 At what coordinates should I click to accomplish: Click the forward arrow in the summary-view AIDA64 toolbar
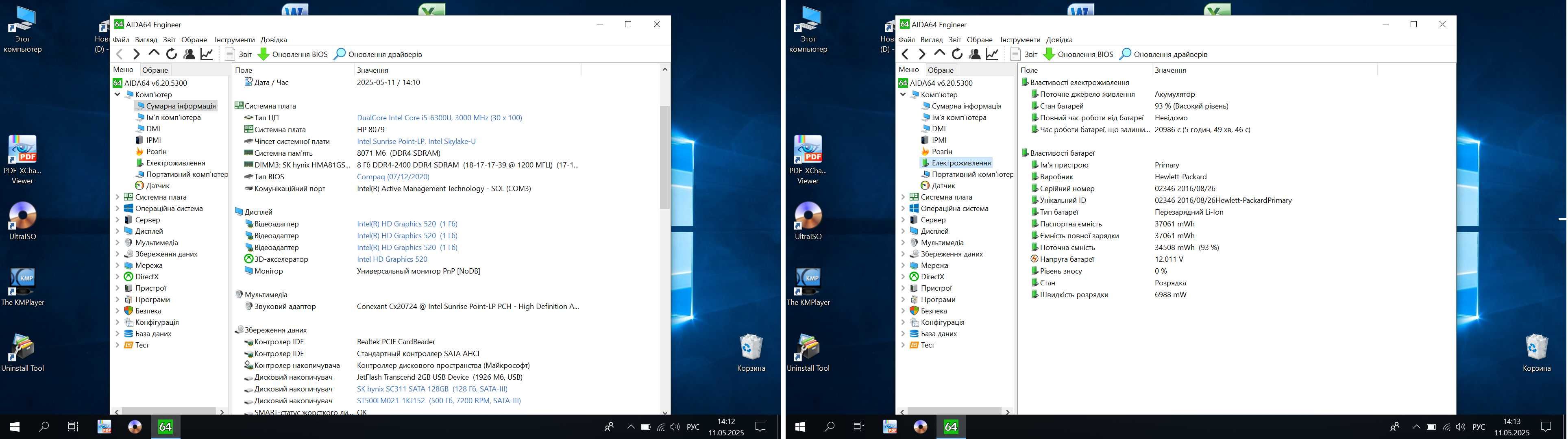pos(136,54)
